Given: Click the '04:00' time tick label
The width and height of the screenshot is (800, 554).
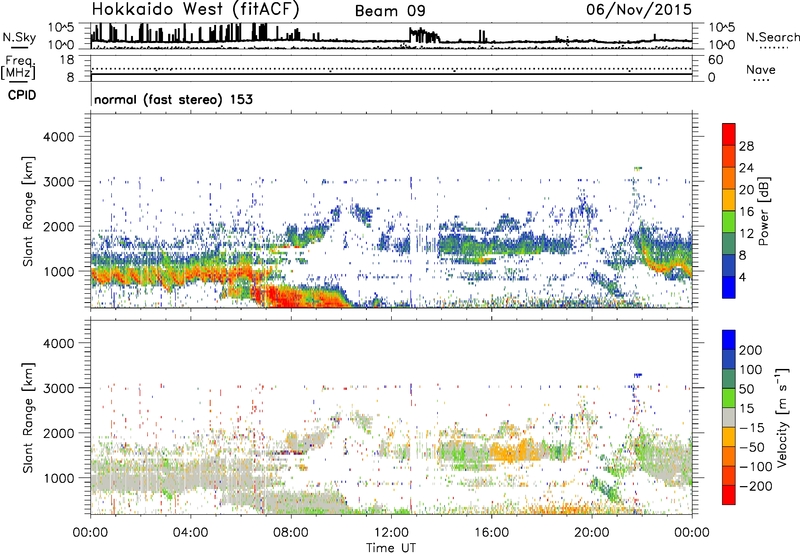Looking at the screenshot, I should [x=190, y=533].
